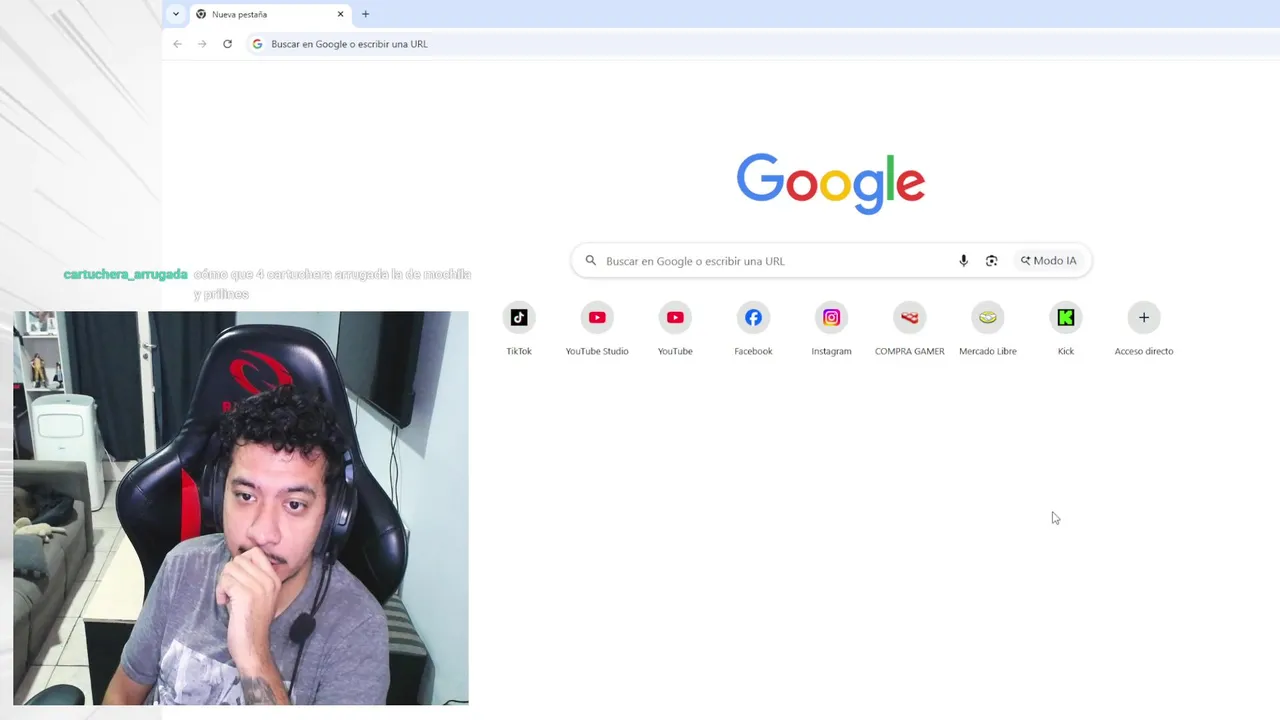Select the Nueva pestaña tab

[270, 15]
